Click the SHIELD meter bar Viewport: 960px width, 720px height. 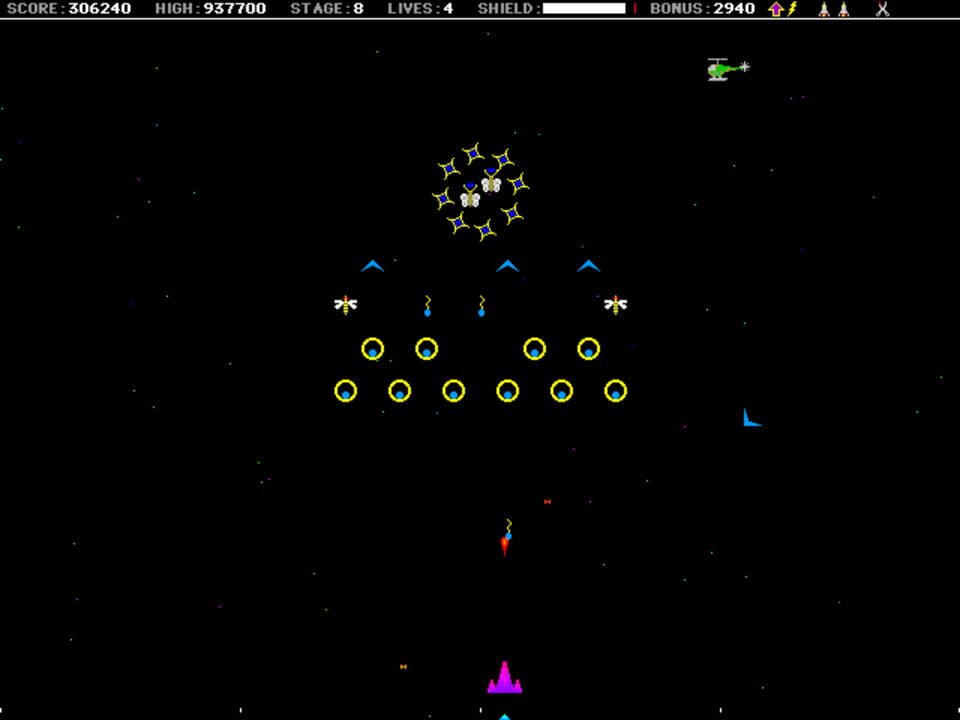pyautogui.click(x=585, y=9)
